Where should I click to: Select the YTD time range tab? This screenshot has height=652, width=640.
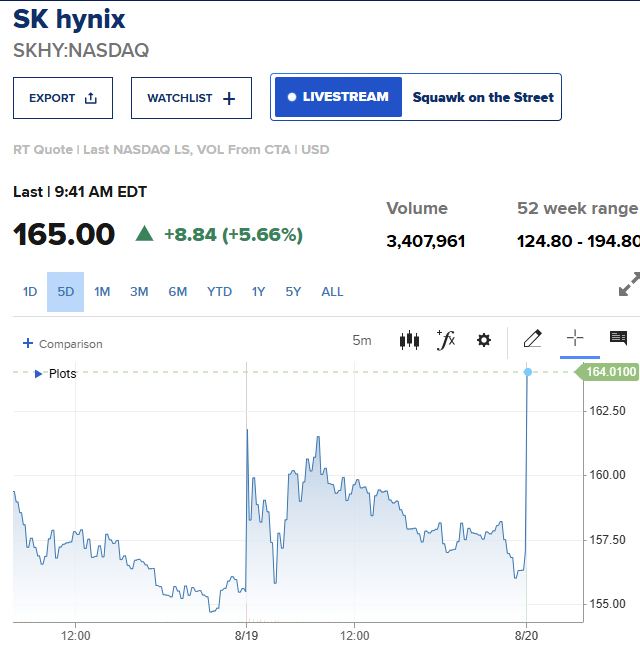(x=219, y=292)
